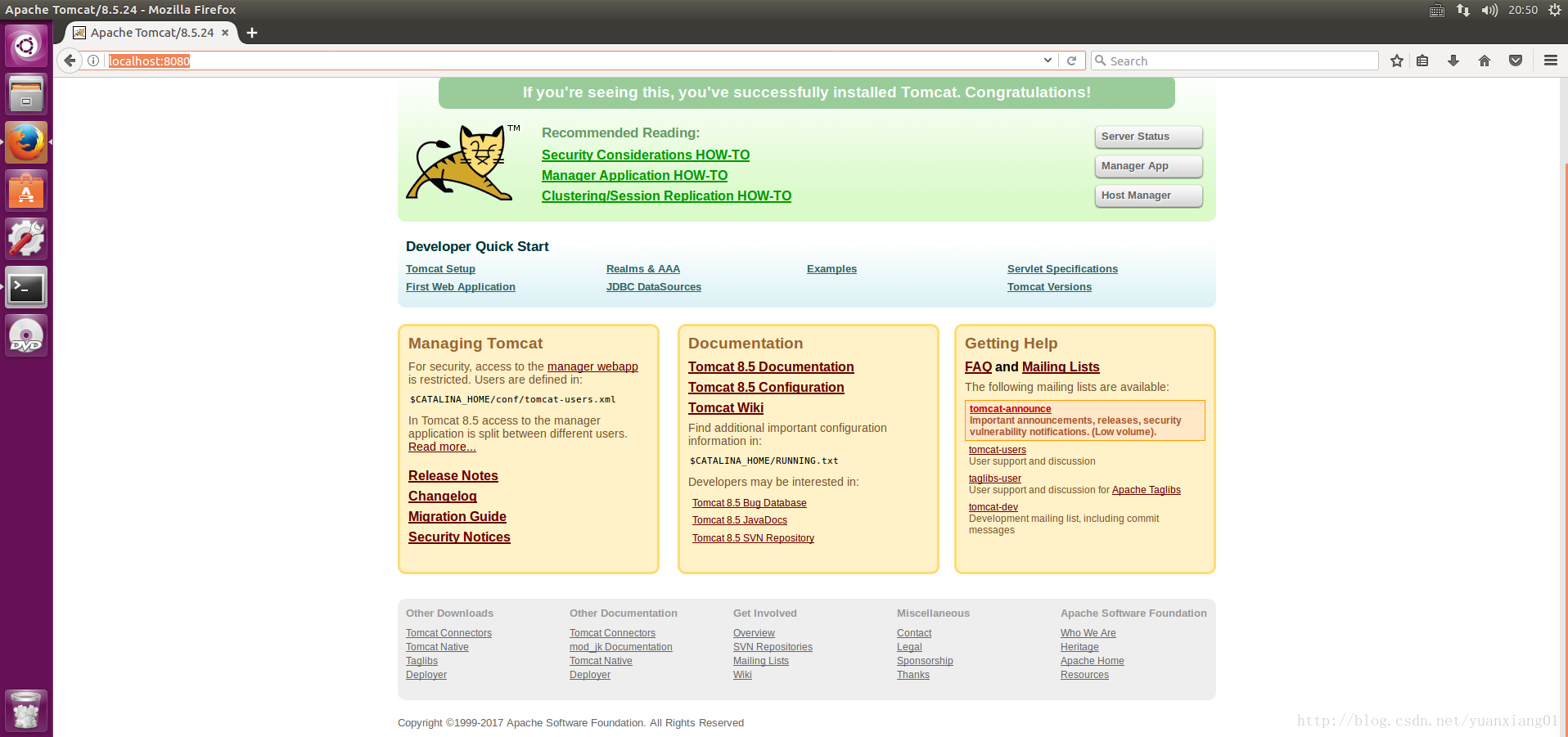Image resolution: width=1568 pixels, height=737 pixels.
Task: Click the Tomcat cat logo image
Action: (463, 162)
